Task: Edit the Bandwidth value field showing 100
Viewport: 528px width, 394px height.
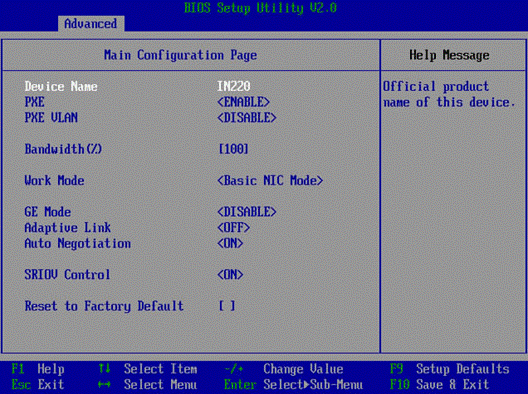Action: click(234, 149)
